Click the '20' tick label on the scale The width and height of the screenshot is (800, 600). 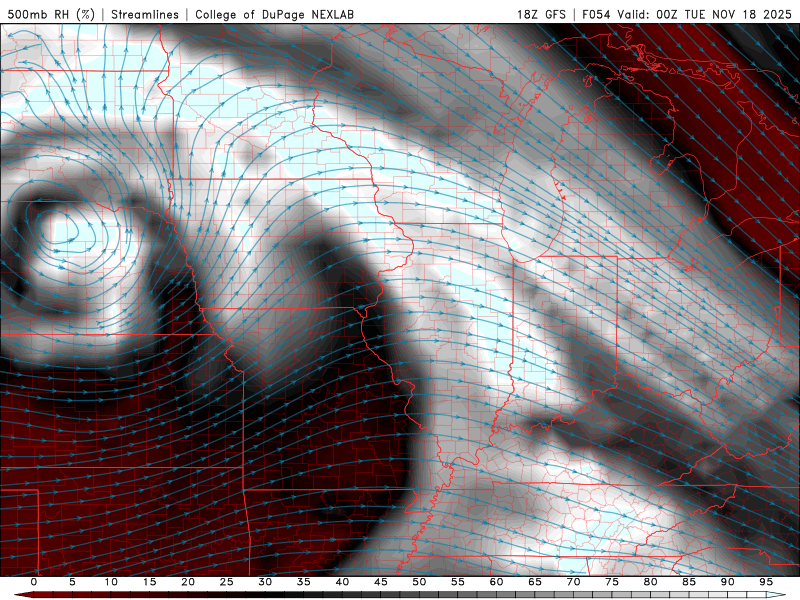coord(188,582)
